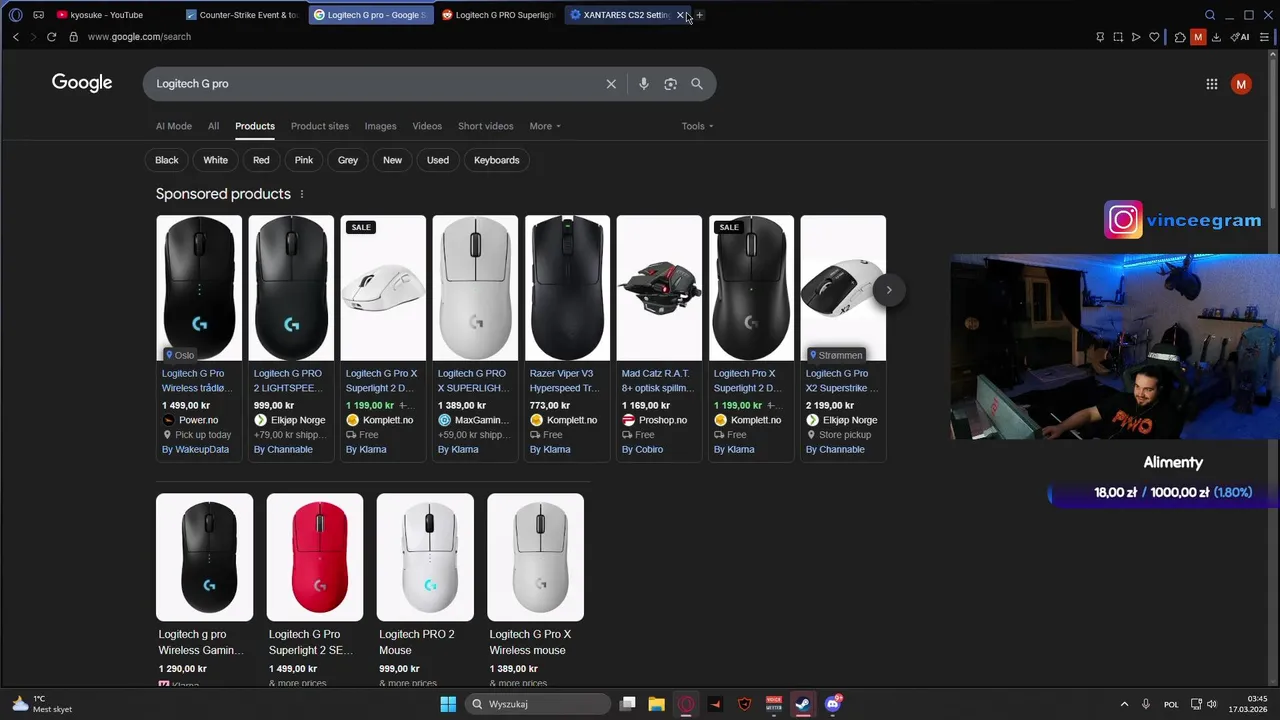Select the All results tab
1280x720 pixels.
point(213,126)
